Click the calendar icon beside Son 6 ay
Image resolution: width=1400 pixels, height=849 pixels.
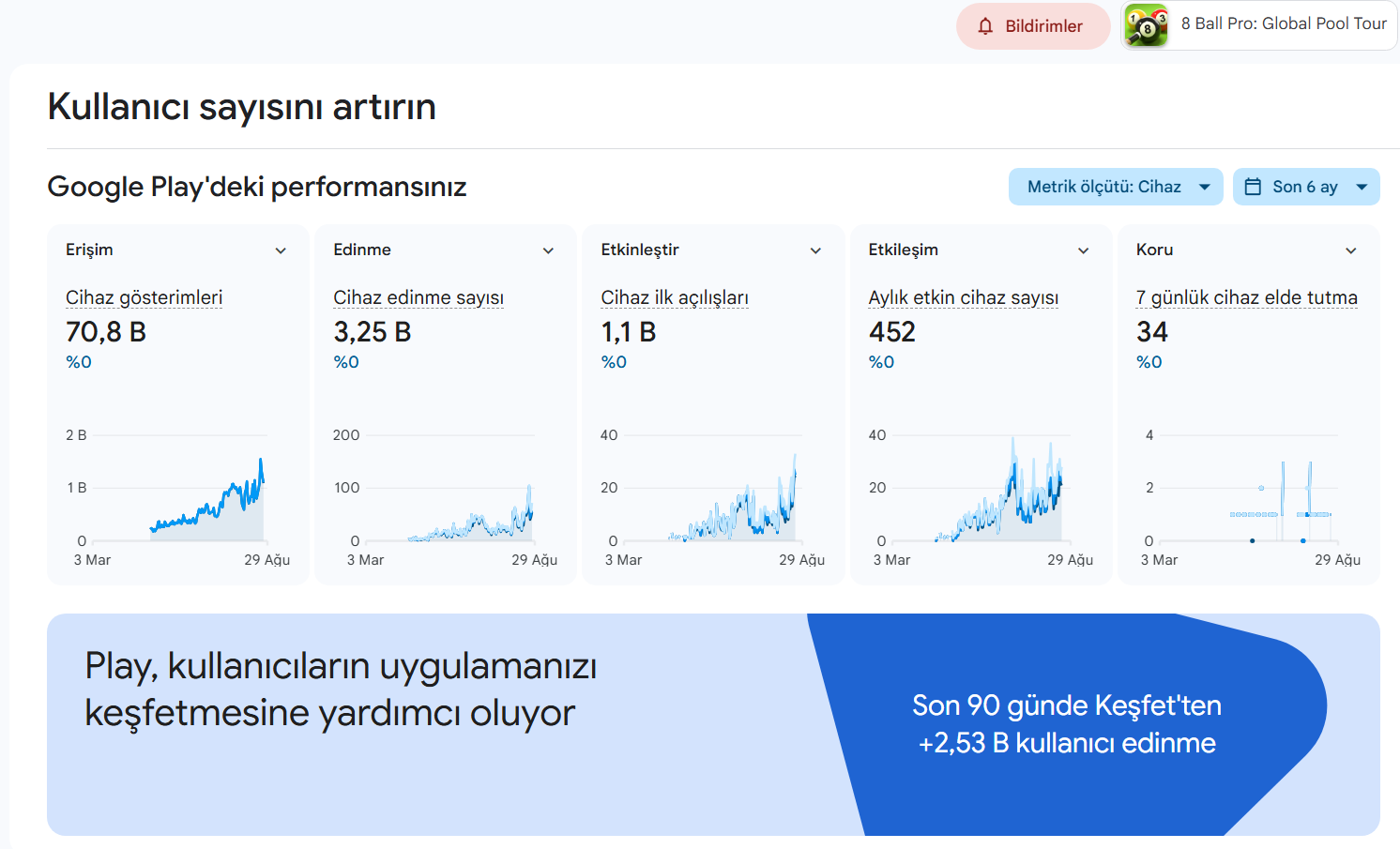[x=1253, y=187]
